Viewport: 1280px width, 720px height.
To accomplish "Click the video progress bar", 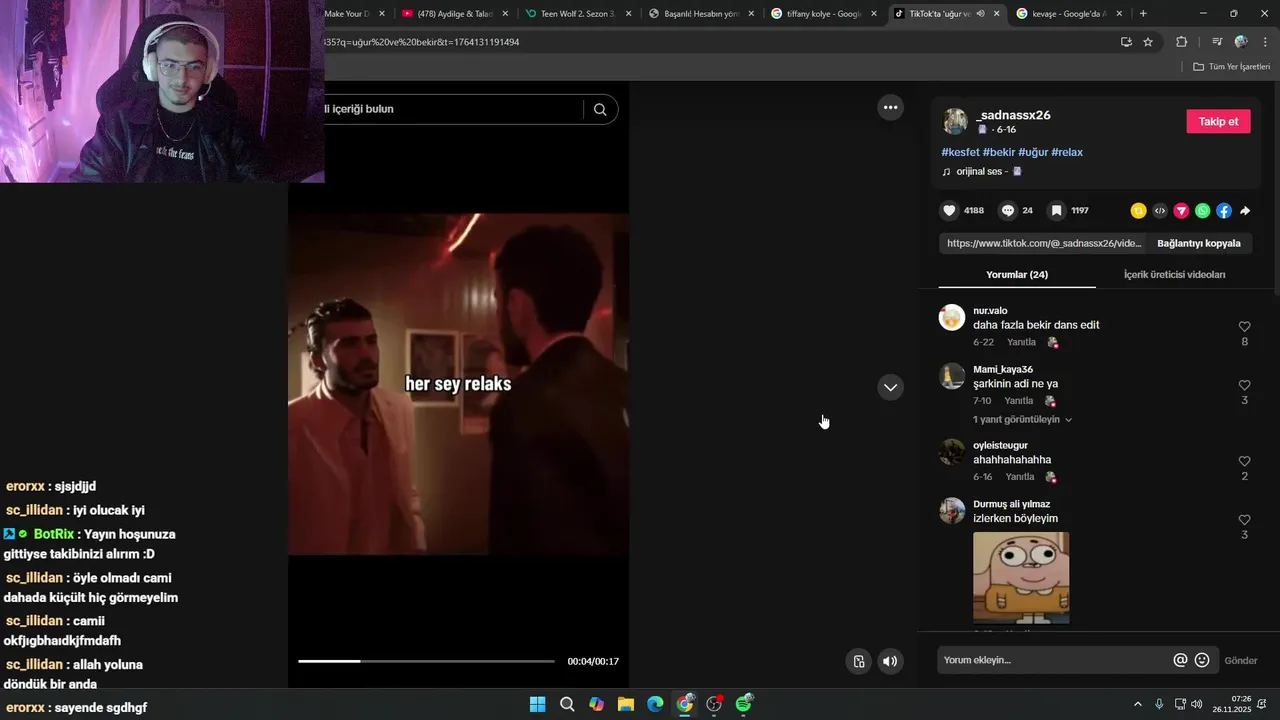I will [x=426, y=661].
